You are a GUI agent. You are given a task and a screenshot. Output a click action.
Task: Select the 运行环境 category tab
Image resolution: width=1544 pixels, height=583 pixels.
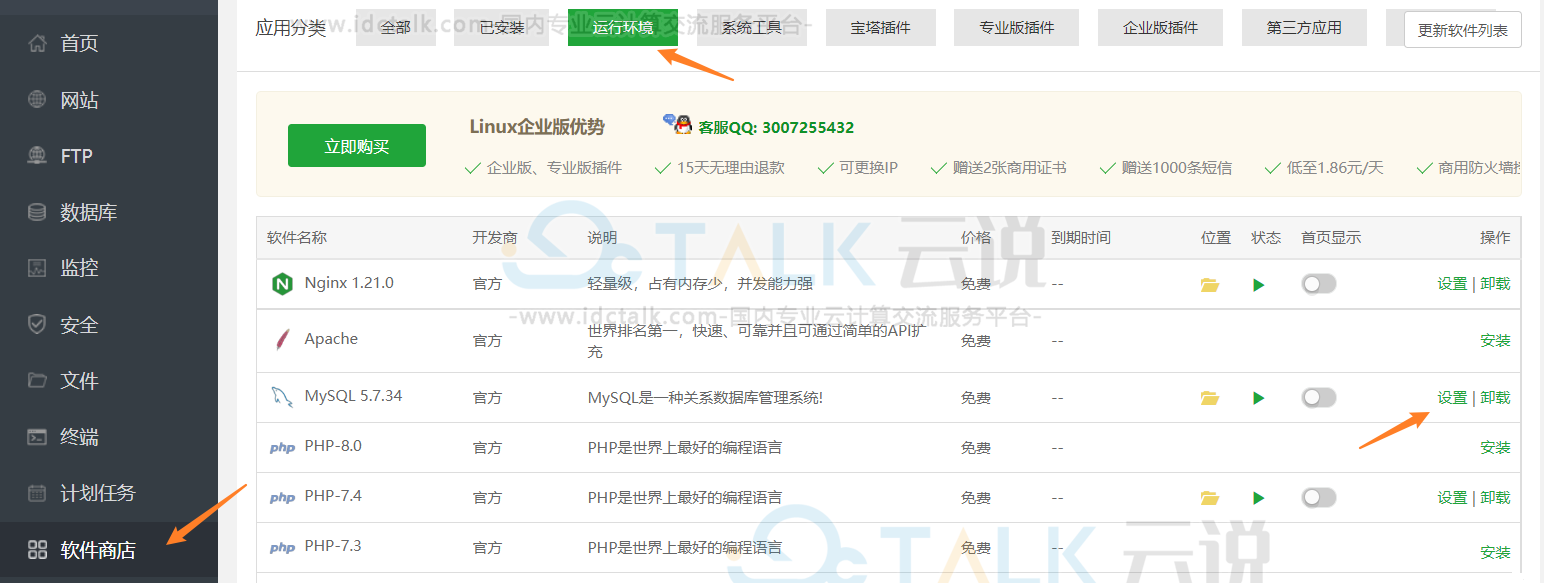coord(623,27)
